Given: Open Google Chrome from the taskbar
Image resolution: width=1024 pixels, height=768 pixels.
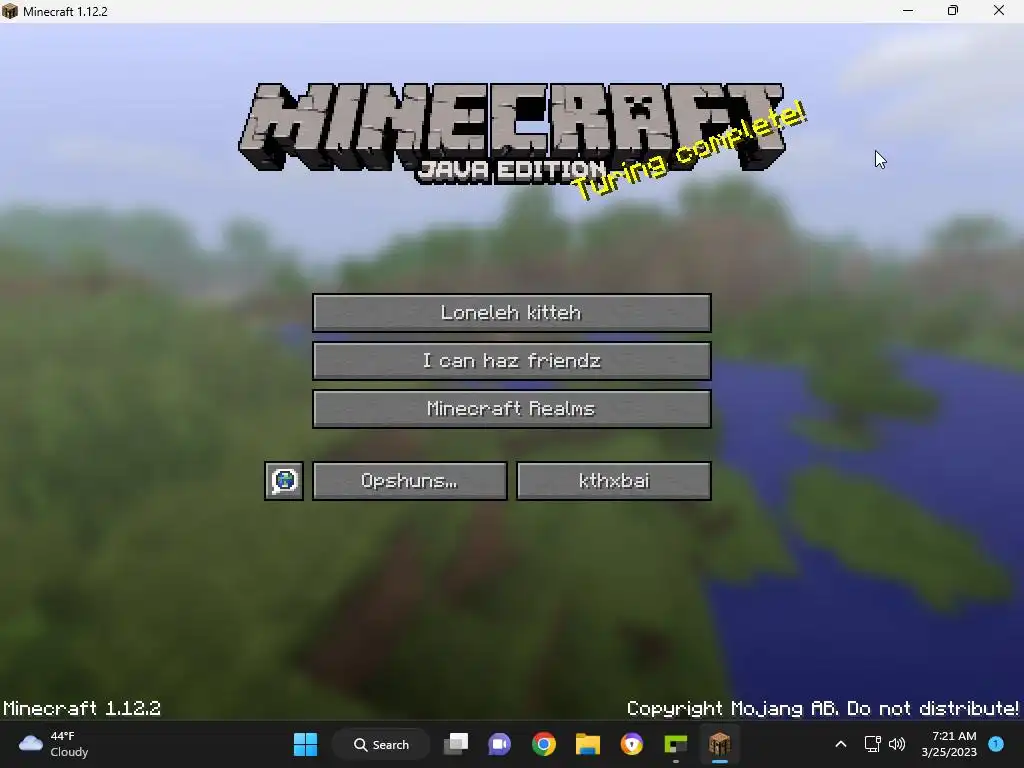Looking at the screenshot, I should pos(543,744).
